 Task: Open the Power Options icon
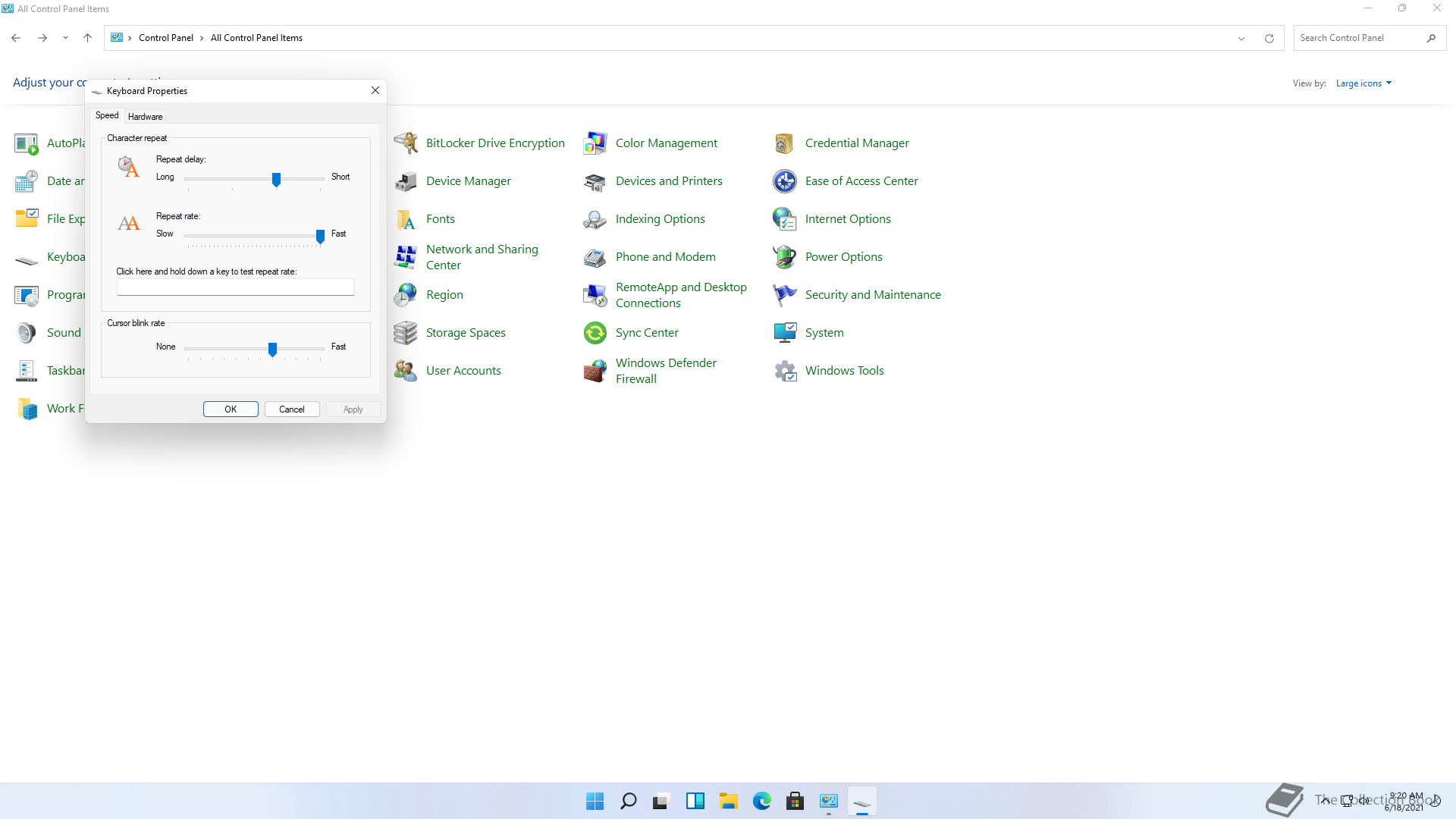tap(785, 256)
